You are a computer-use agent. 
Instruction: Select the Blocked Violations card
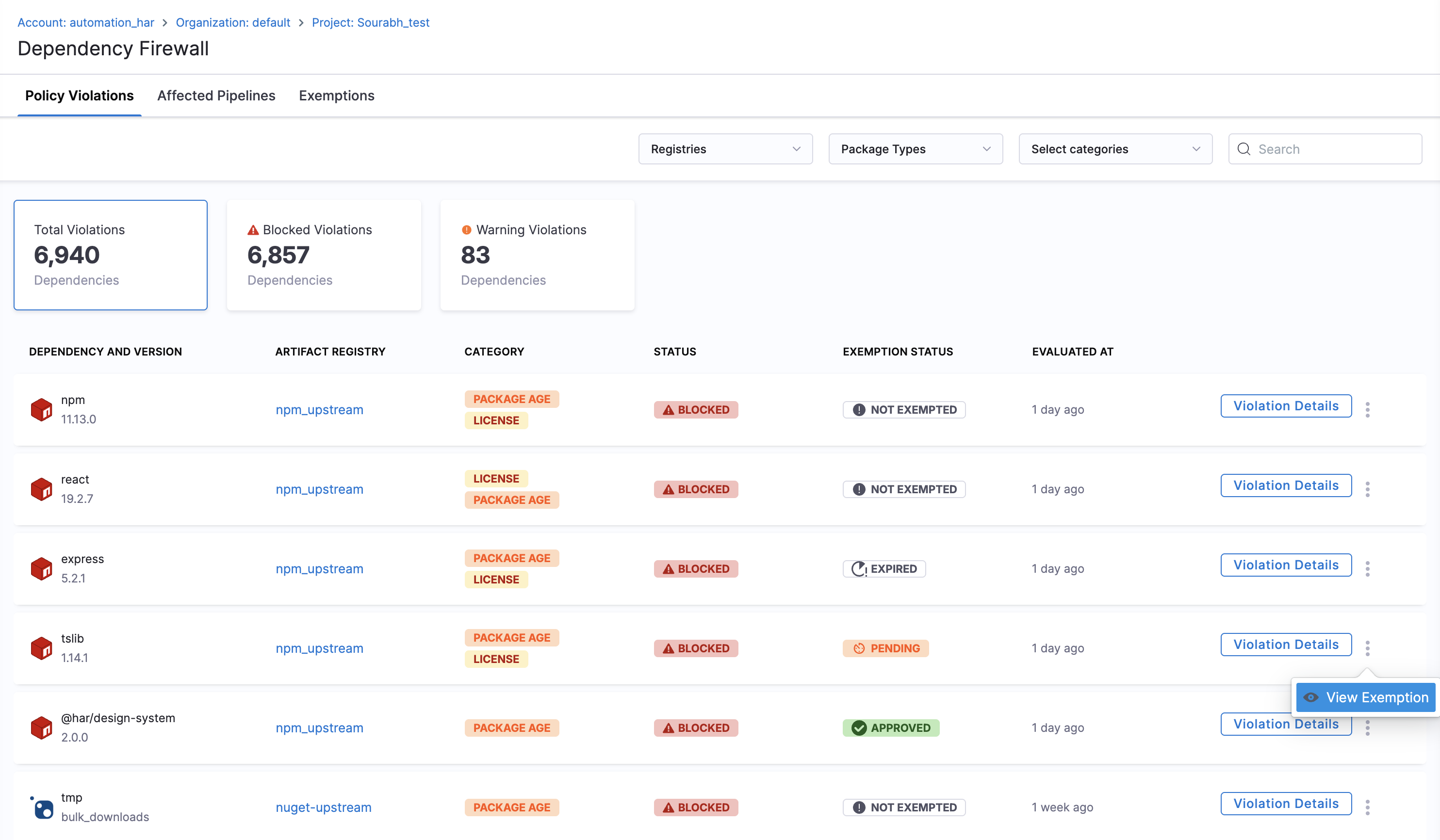click(324, 255)
